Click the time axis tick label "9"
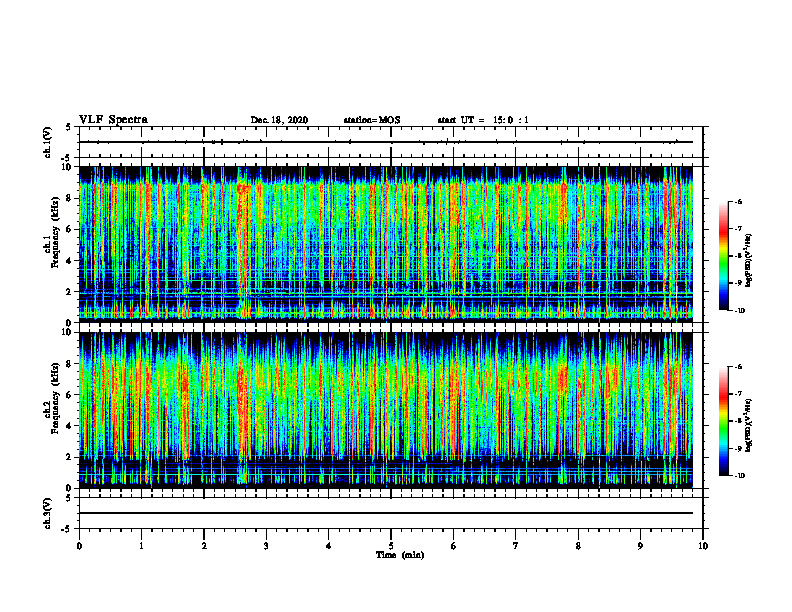 point(640,546)
